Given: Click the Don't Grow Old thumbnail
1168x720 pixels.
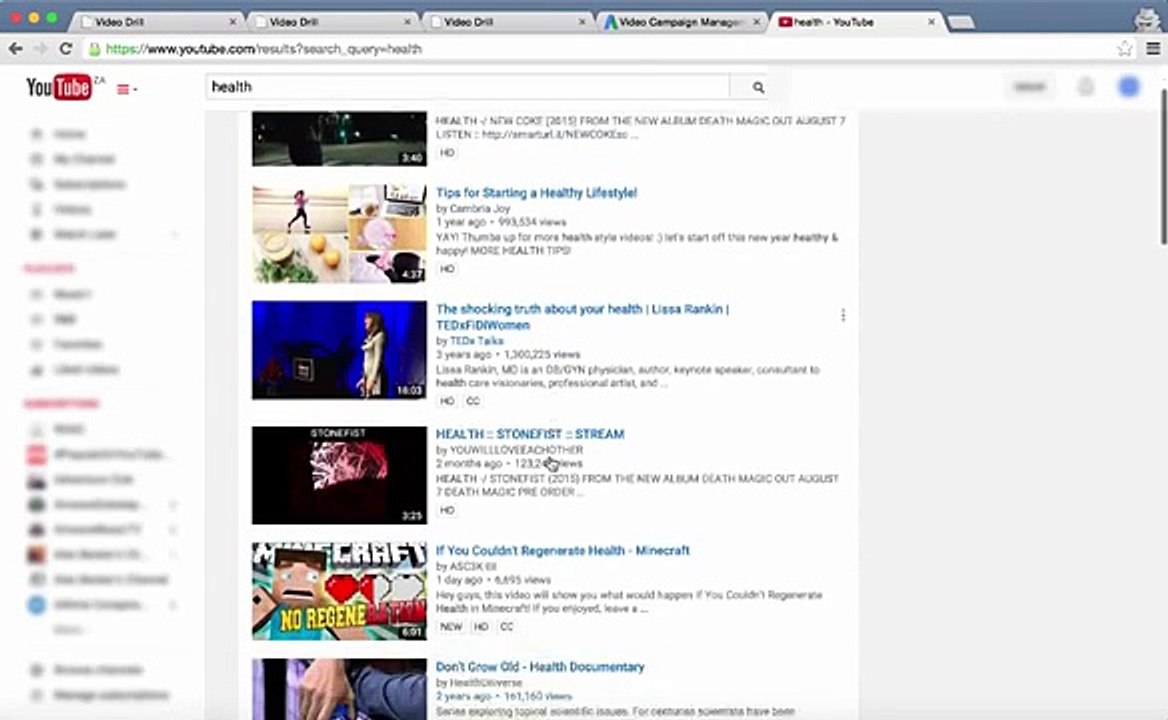Looking at the screenshot, I should [x=339, y=689].
